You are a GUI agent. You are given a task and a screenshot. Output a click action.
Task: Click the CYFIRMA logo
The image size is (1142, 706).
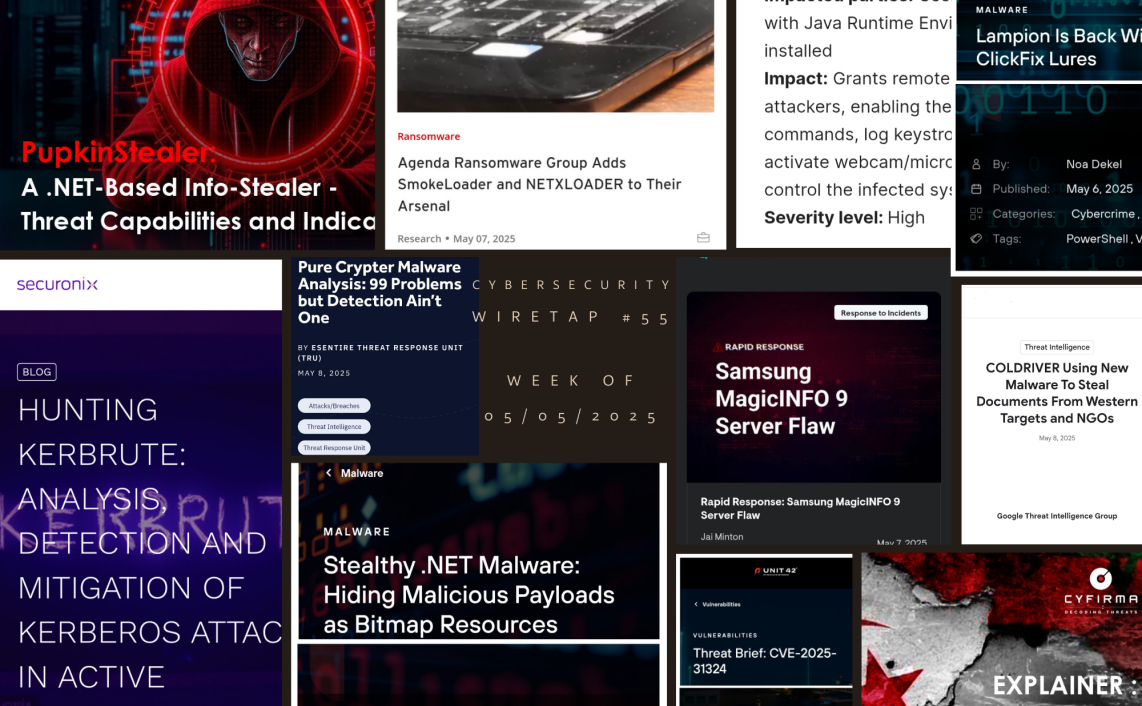[x=1100, y=591]
